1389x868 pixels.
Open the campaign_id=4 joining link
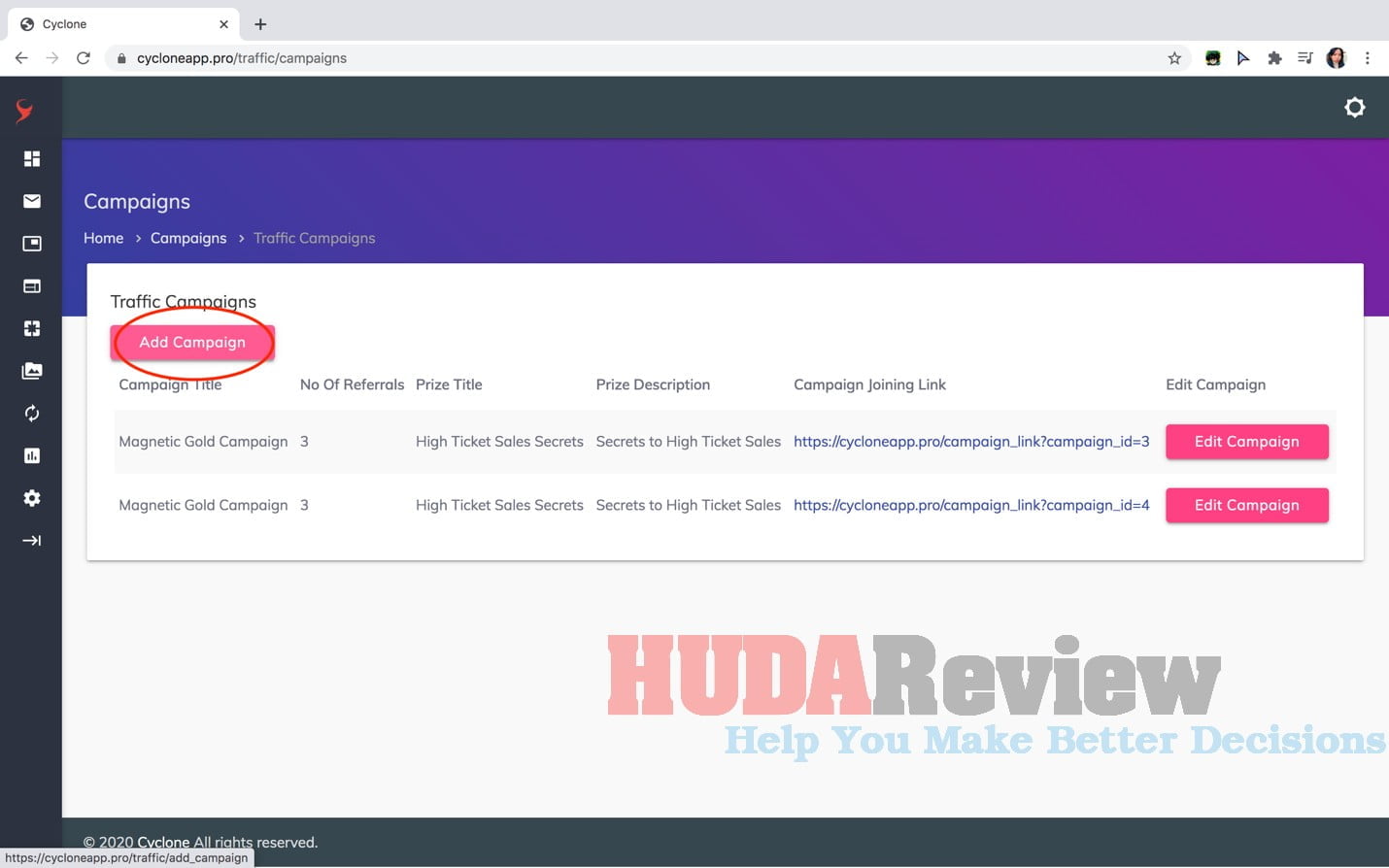(x=971, y=506)
